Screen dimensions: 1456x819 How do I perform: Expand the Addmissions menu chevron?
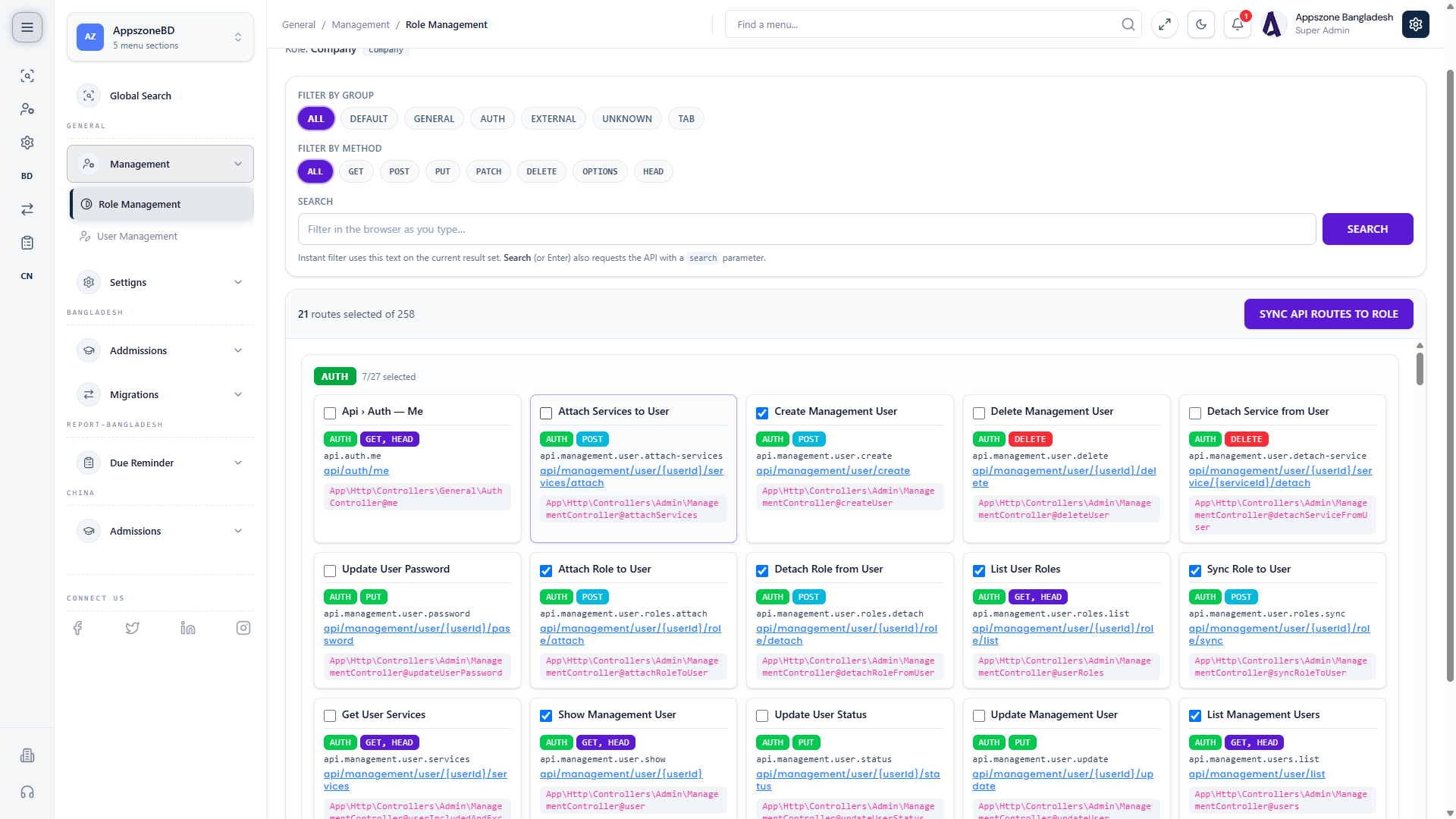pos(238,350)
